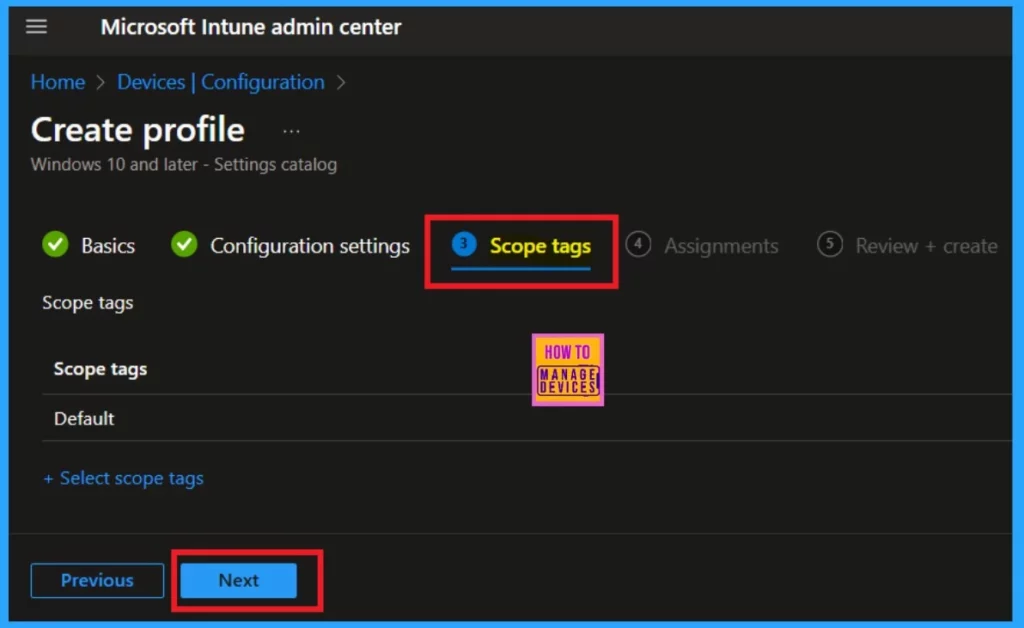Screen dimensions: 1024x628
Task: Click the green checkmark next to Basics
Action: point(56,245)
